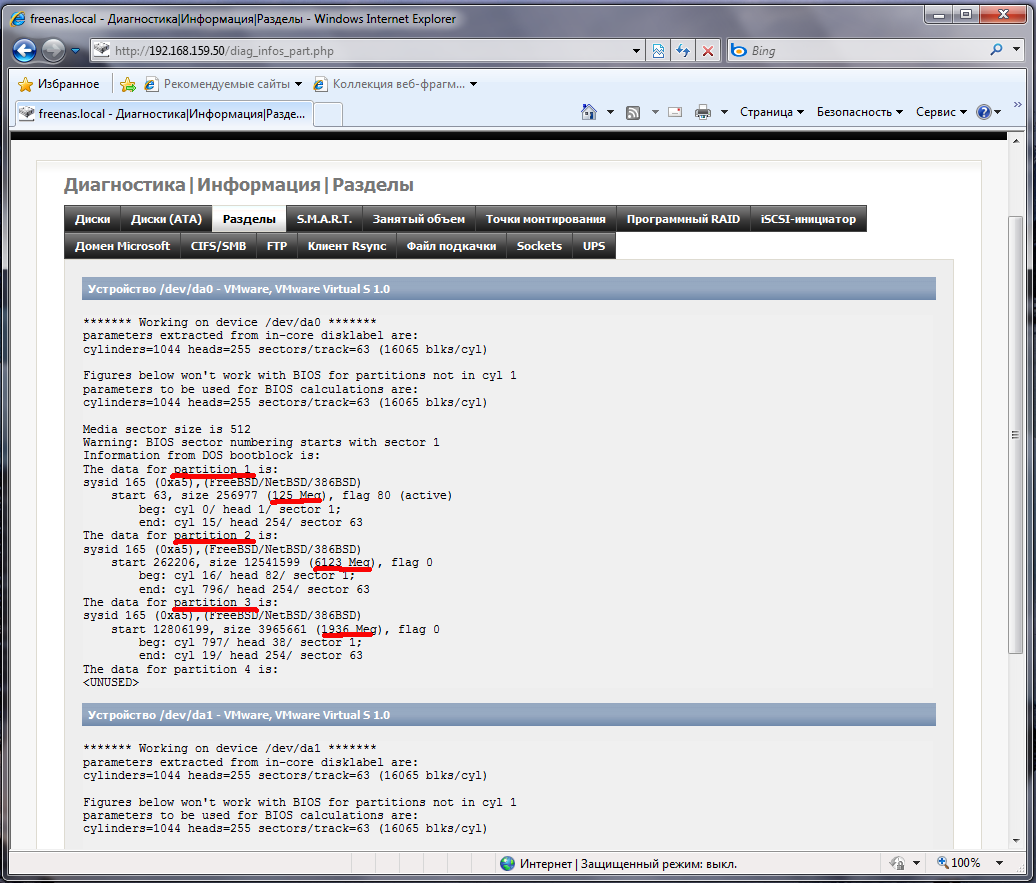The image size is (1036, 883).
Task: Click inside the Bing search field
Action: click(860, 51)
